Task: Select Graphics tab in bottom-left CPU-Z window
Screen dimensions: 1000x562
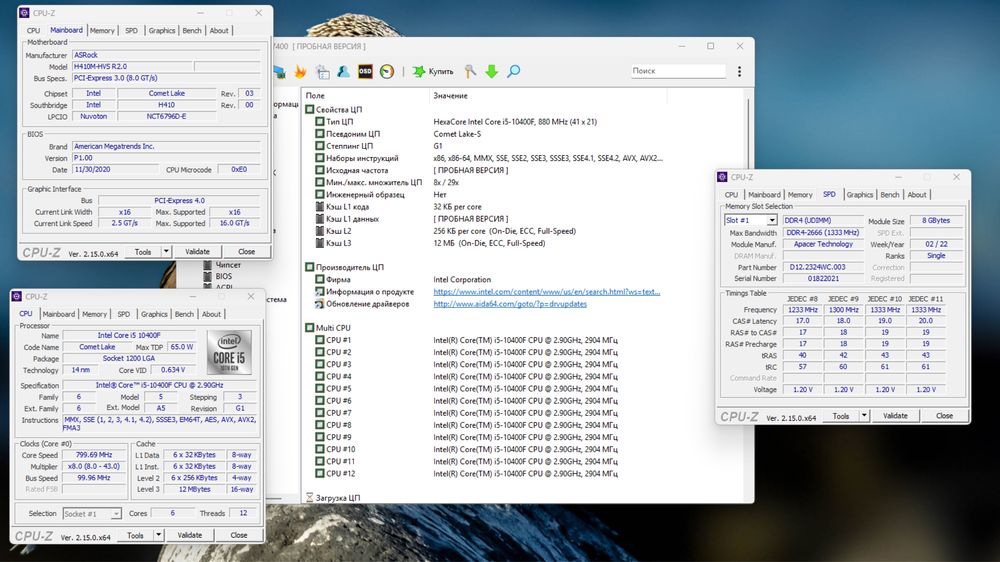Action: (x=154, y=314)
